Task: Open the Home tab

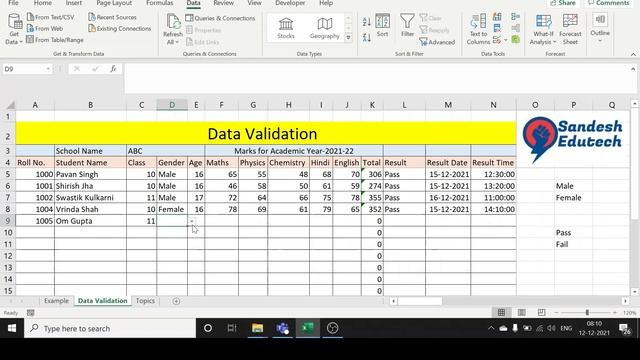Action: (x=42, y=3)
